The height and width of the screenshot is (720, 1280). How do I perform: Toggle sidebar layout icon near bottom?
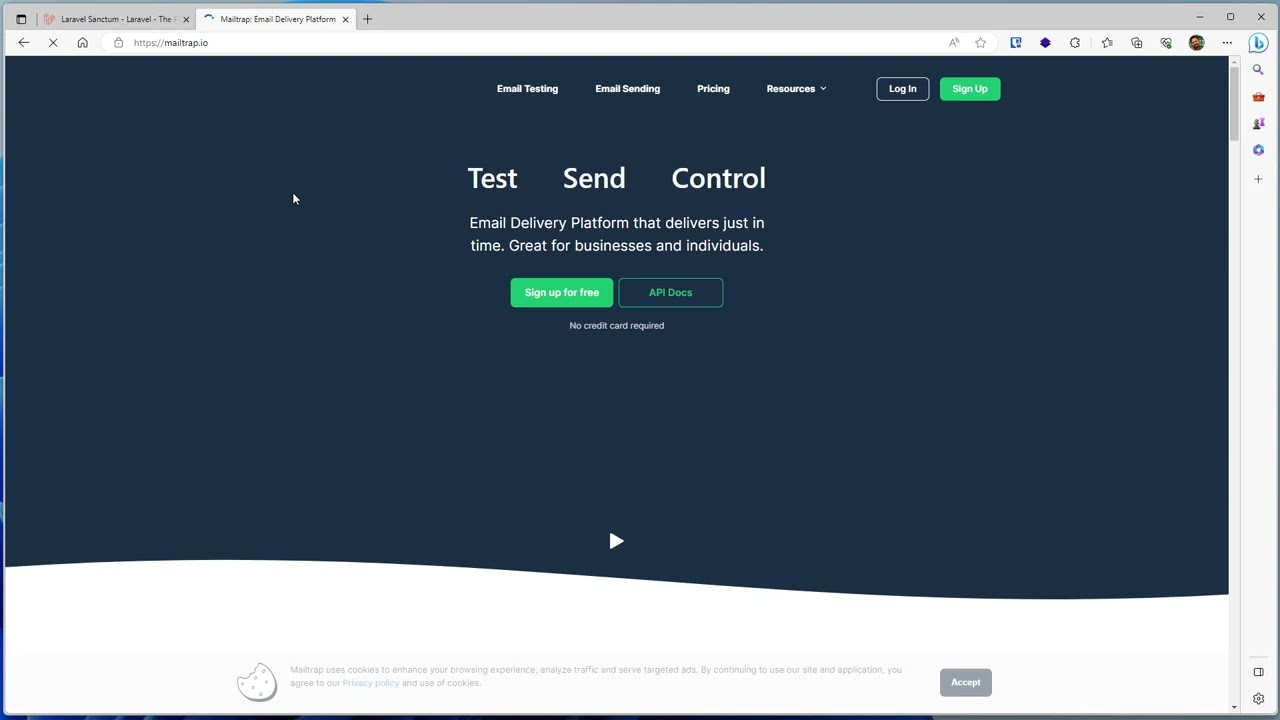(x=1259, y=672)
